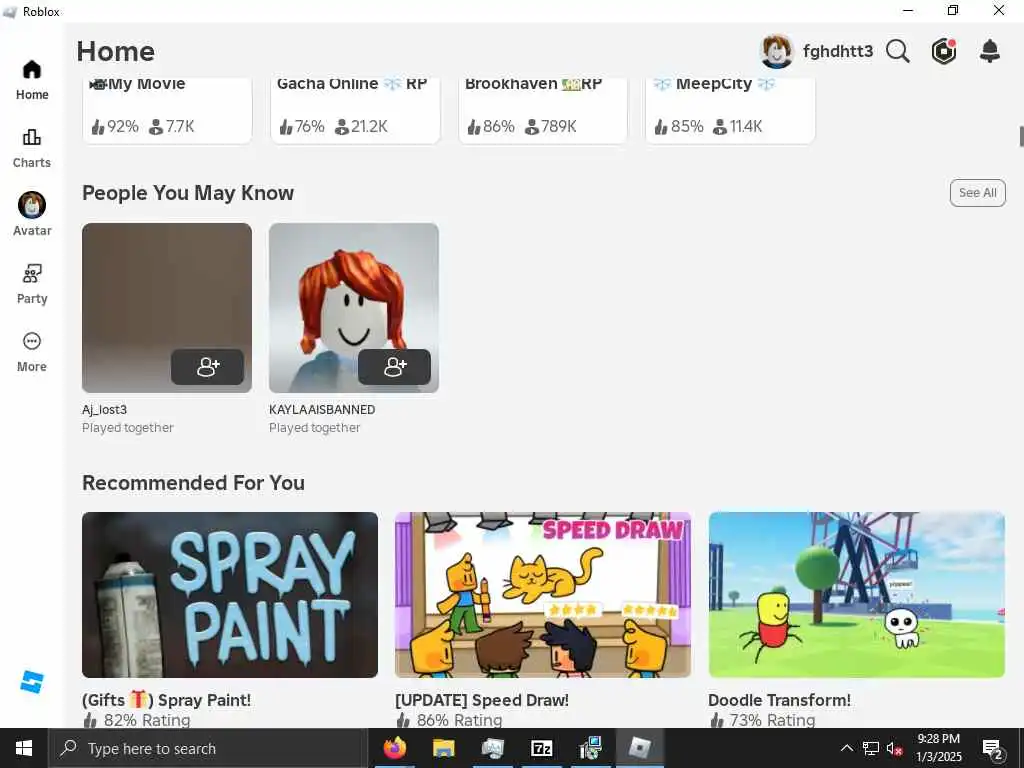
Task: Open the 7-Zip taskbar icon
Action: click(542, 748)
